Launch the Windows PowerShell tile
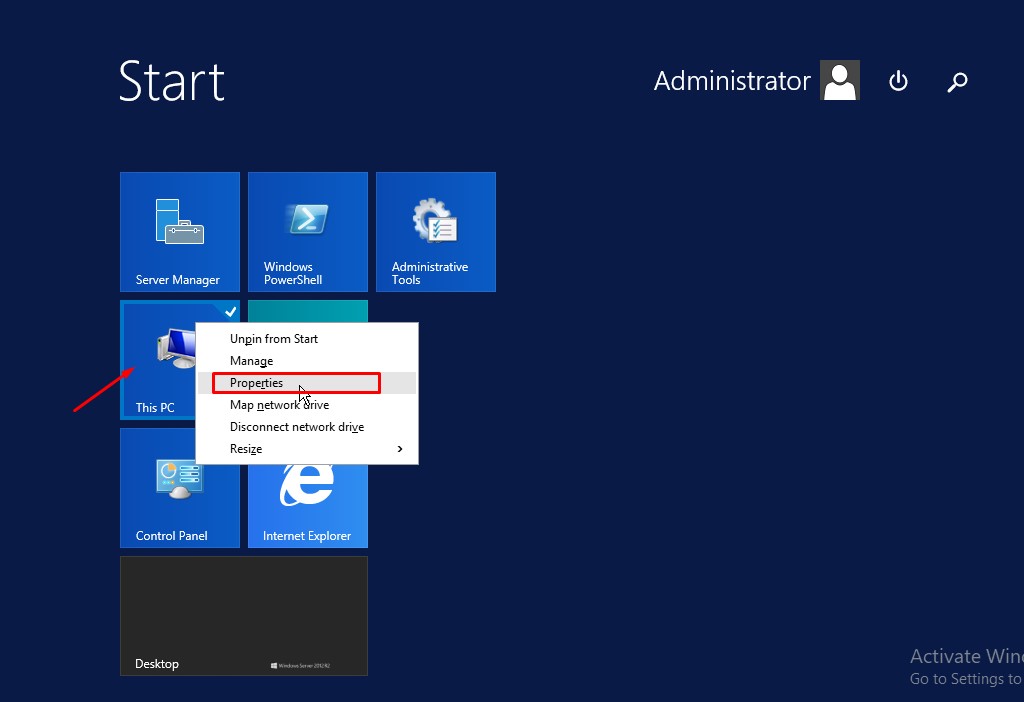The width and height of the screenshot is (1024, 702). pos(308,232)
